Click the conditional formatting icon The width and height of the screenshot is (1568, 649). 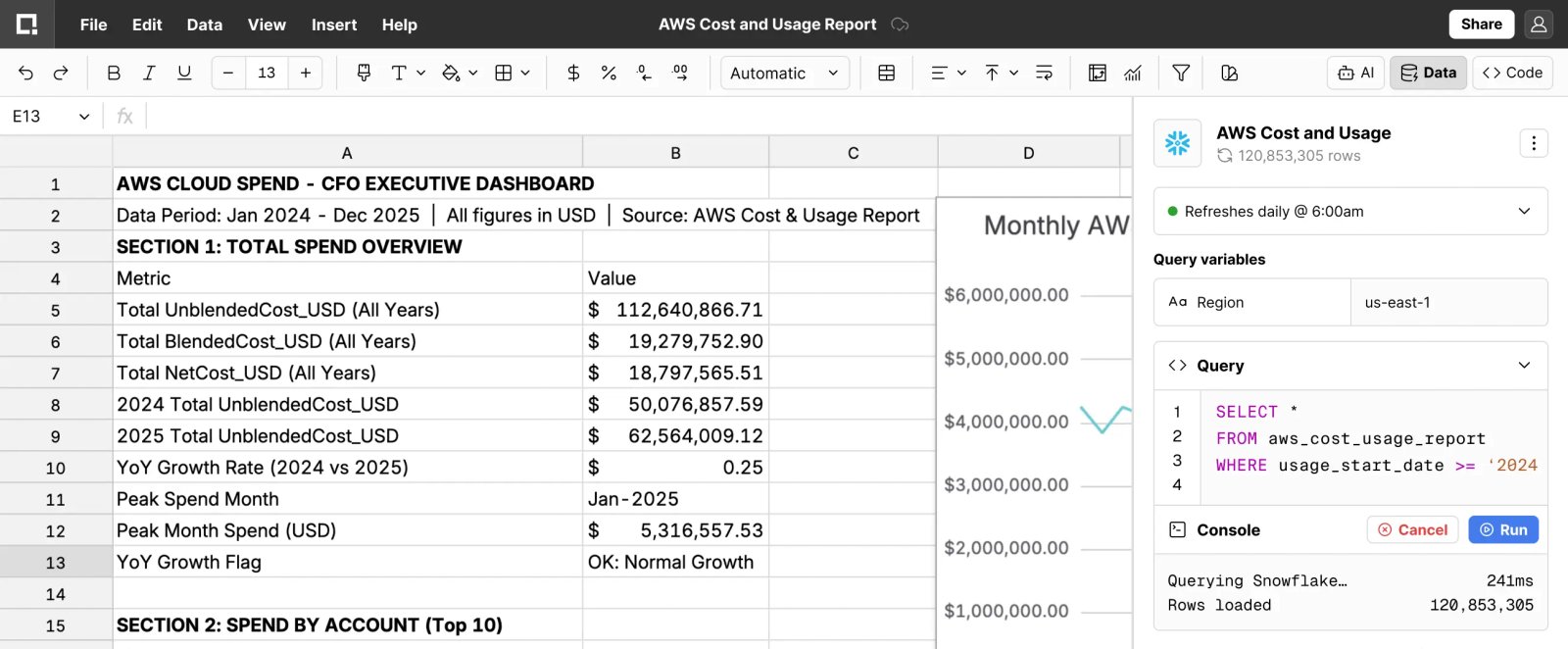(1230, 73)
